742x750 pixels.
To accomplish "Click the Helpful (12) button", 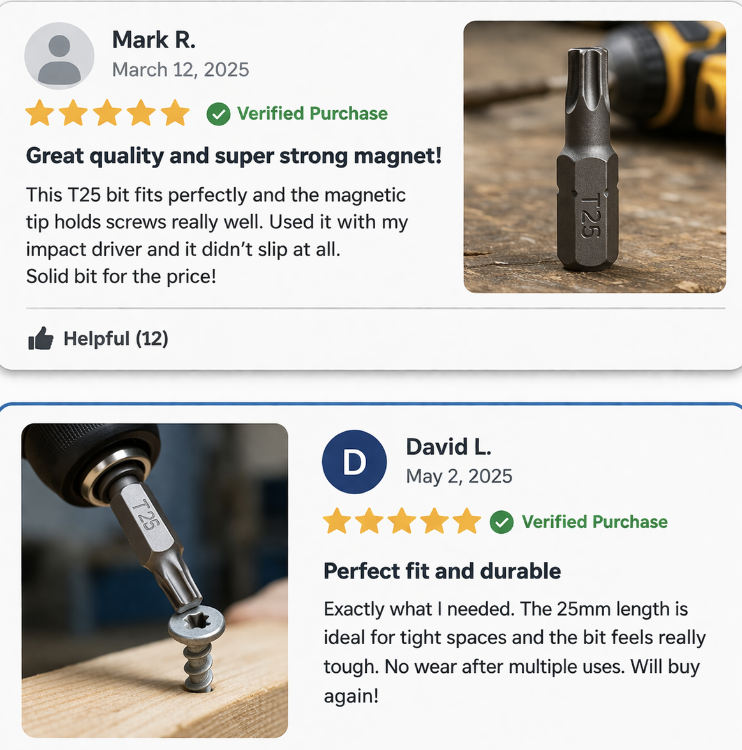I will 98,339.
